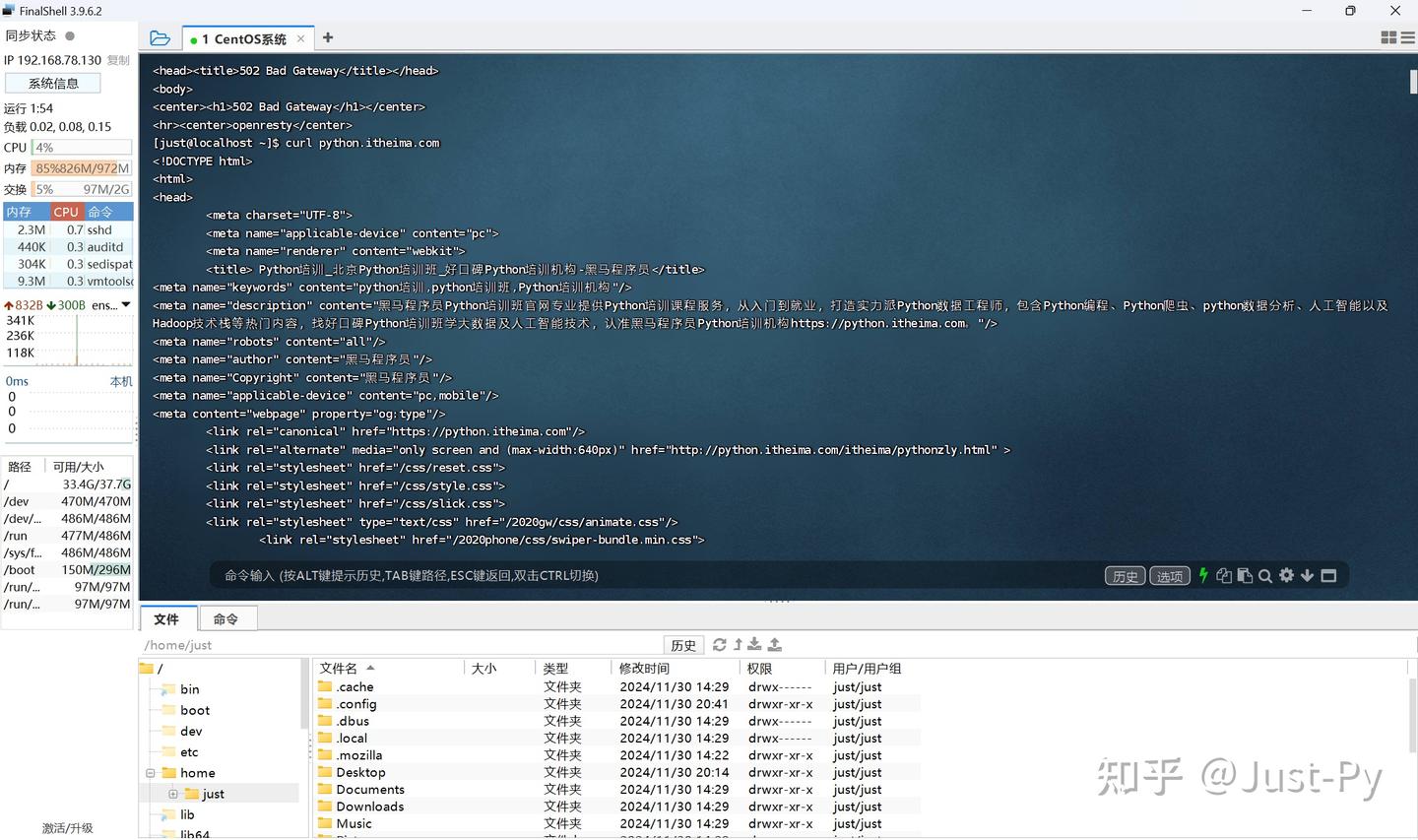Click the 本机 link
Viewport: 1418px width, 840px height.
pos(121,381)
